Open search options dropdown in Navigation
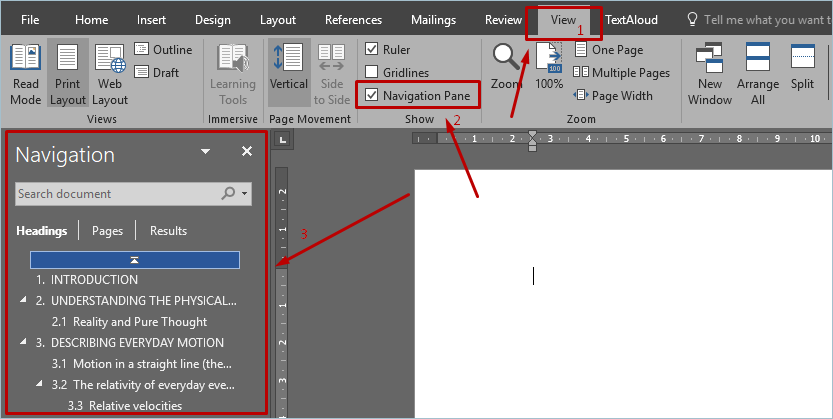Viewport: 833px width, 419px height. (245, 194)
